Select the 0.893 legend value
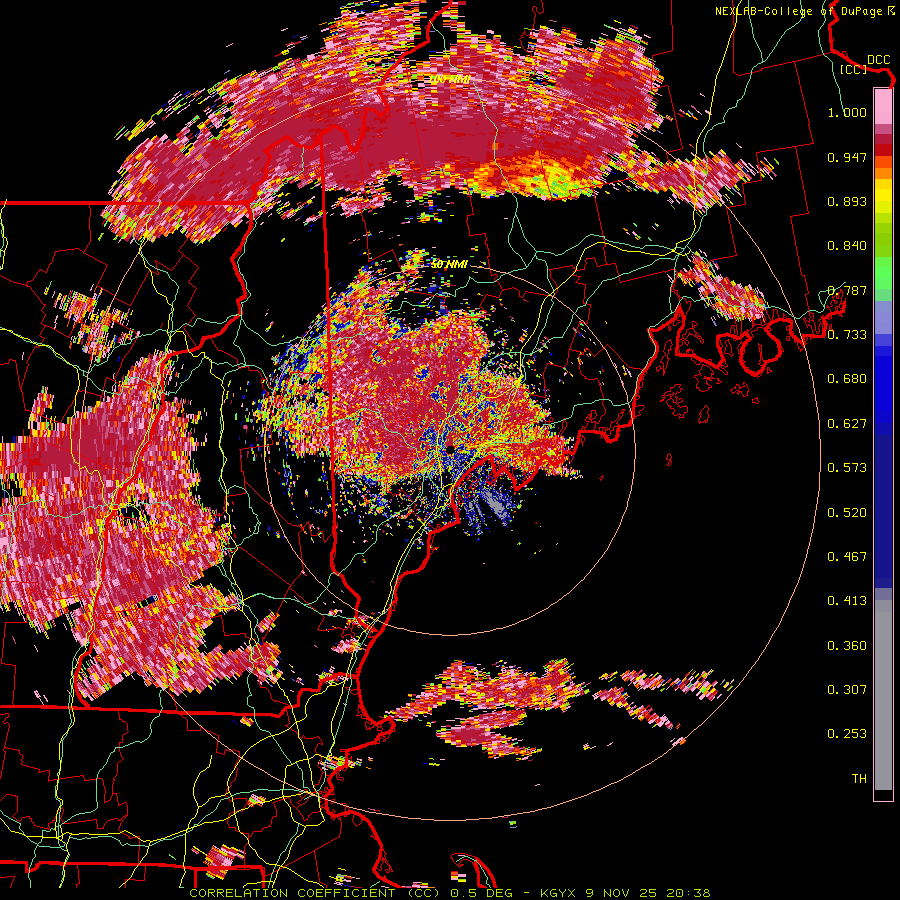Viewport: 900px width, 900px height. [847, 201]
